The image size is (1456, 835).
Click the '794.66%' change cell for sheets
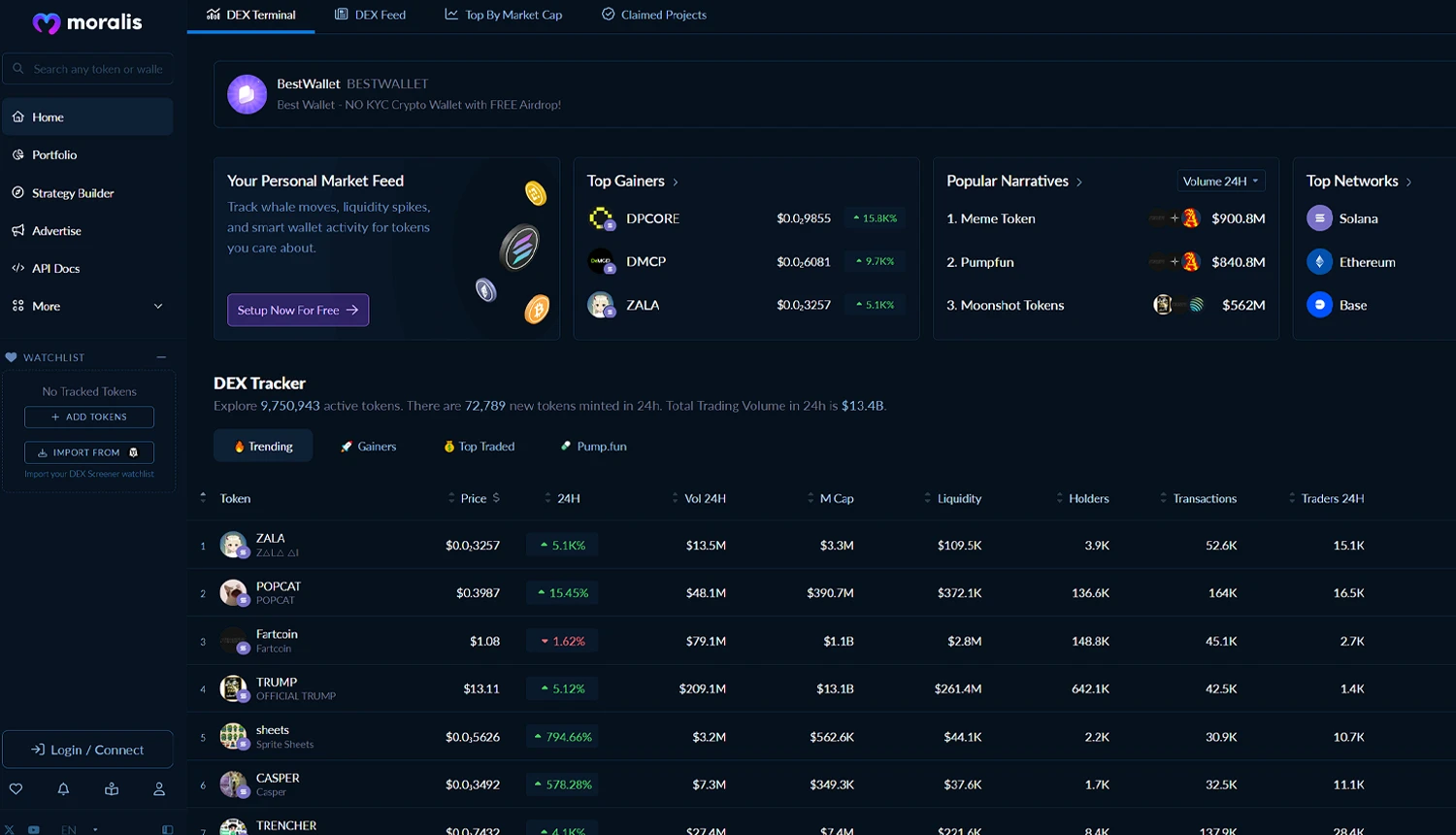(x=562, y=737)
